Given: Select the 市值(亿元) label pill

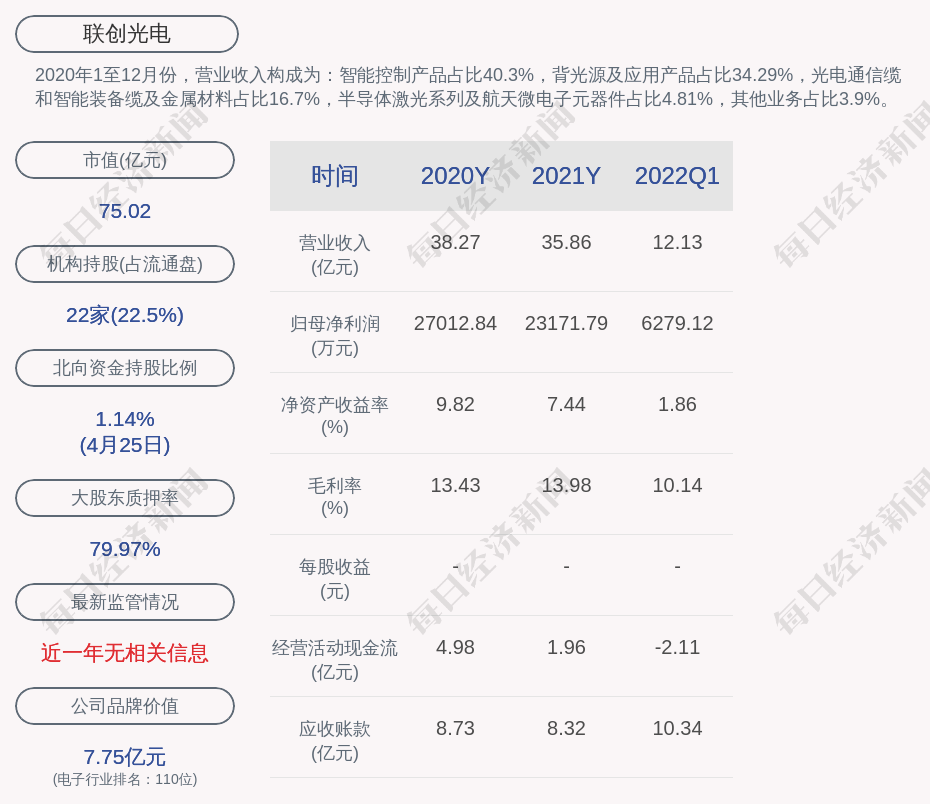Looking at the screenshot, I should 125,160.
